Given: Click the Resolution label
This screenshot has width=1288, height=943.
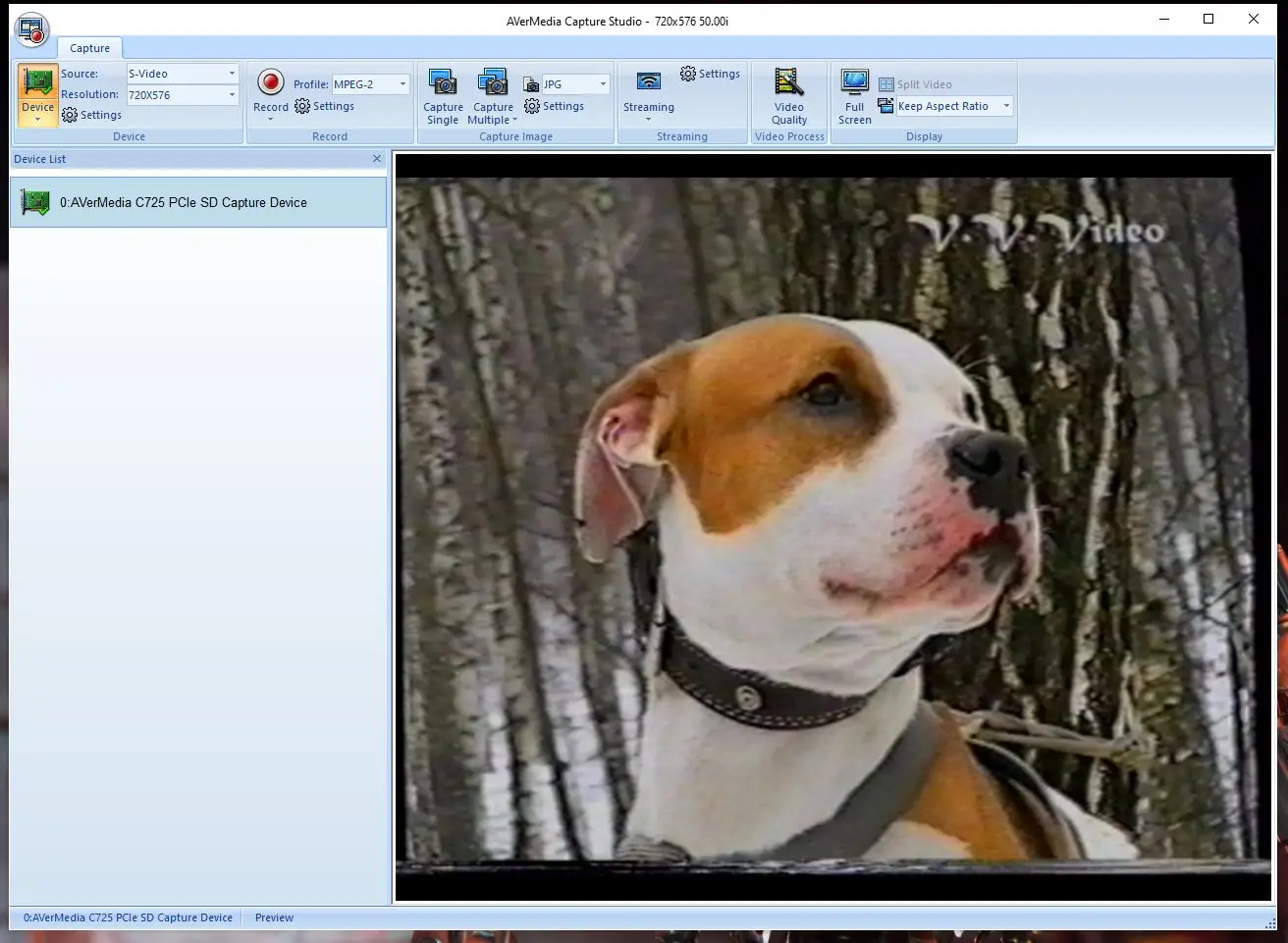Looking at the screenshot, I should pos(89,94).
